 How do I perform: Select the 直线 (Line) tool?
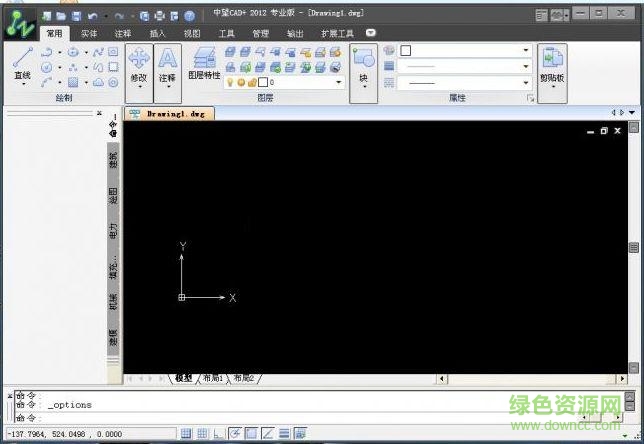point(23,64)
